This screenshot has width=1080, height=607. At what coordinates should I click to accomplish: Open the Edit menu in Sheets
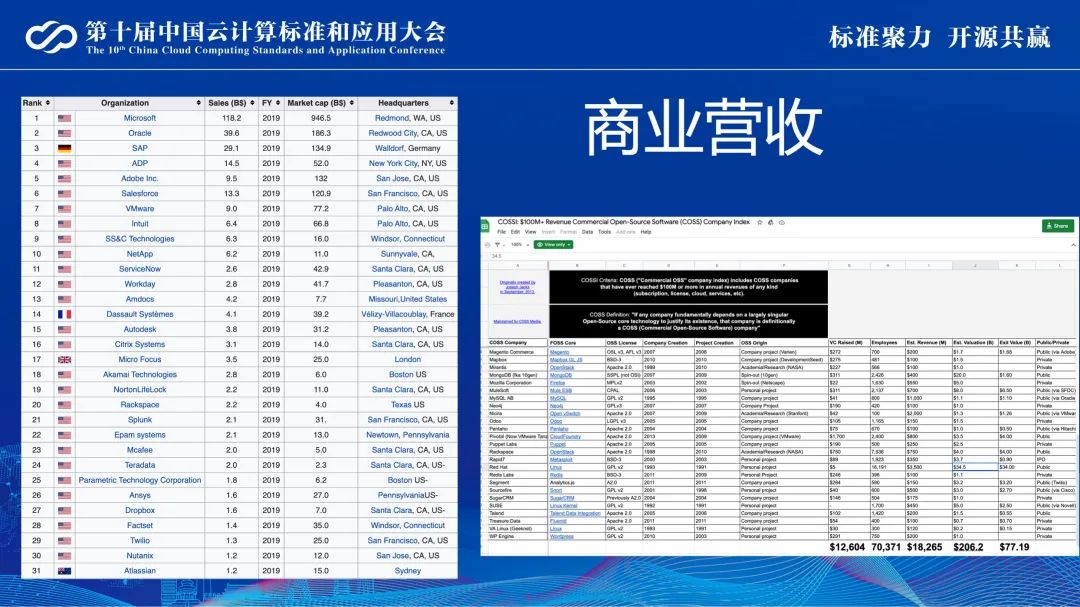click(515, 232)
